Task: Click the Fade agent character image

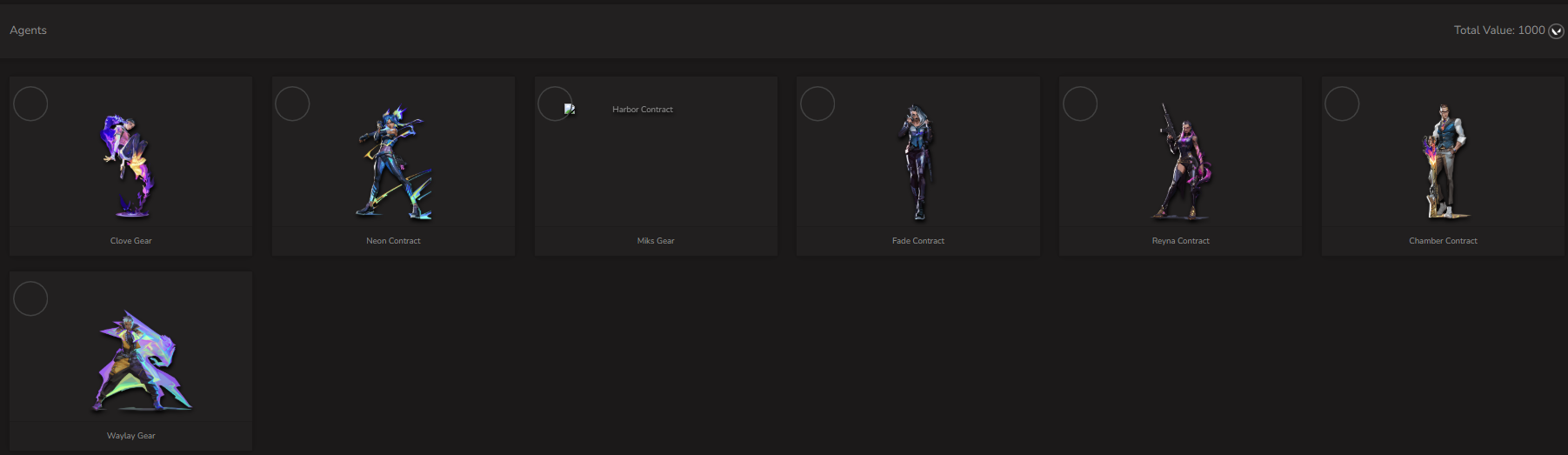Action: pos(917,164)
